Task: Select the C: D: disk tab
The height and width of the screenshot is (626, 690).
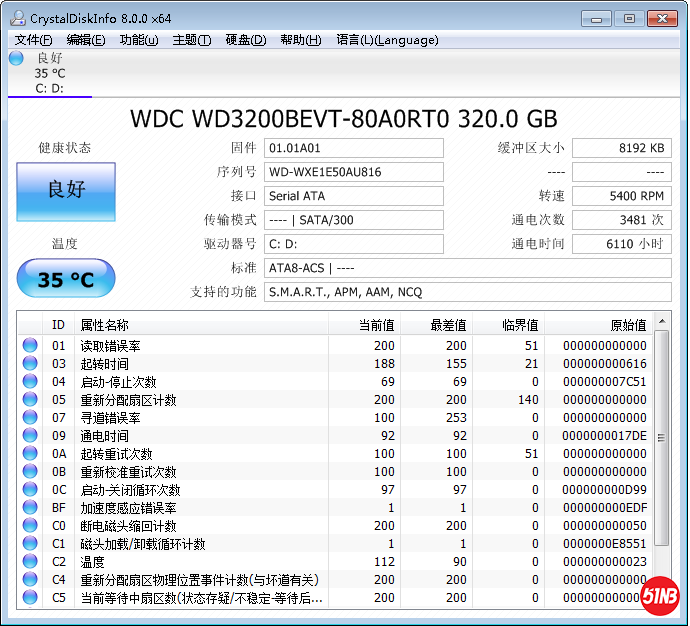Action: (x=50, y=88)
